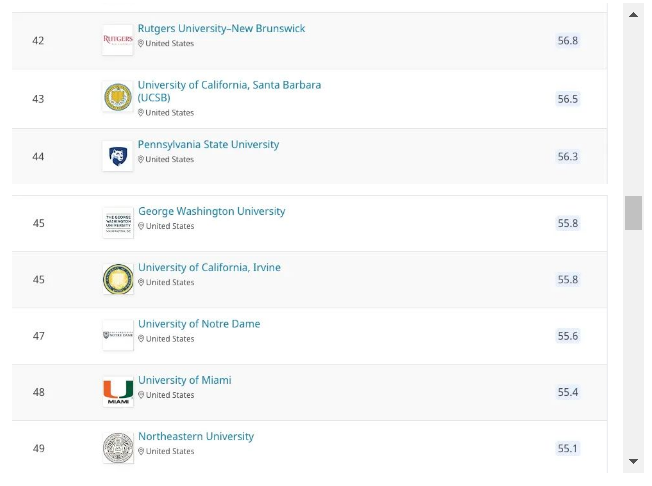Click the Rutgers University logo thumbnail
Image resolution: width=652 pixels, height=486 pixels.
[x=118, y=40]
